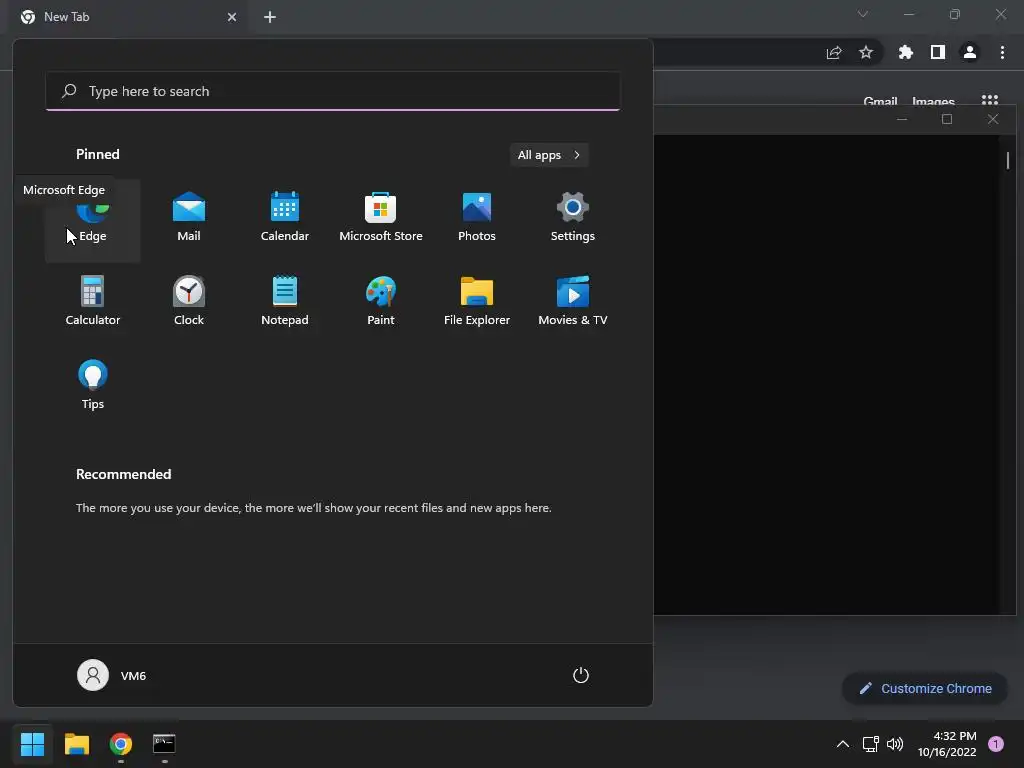Open the Clock app

click(189, 301)
